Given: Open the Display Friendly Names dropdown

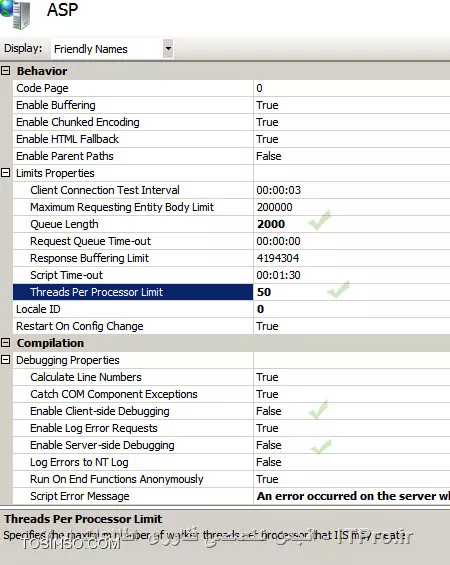Looking at the screenshot, I should pos(168,48).
